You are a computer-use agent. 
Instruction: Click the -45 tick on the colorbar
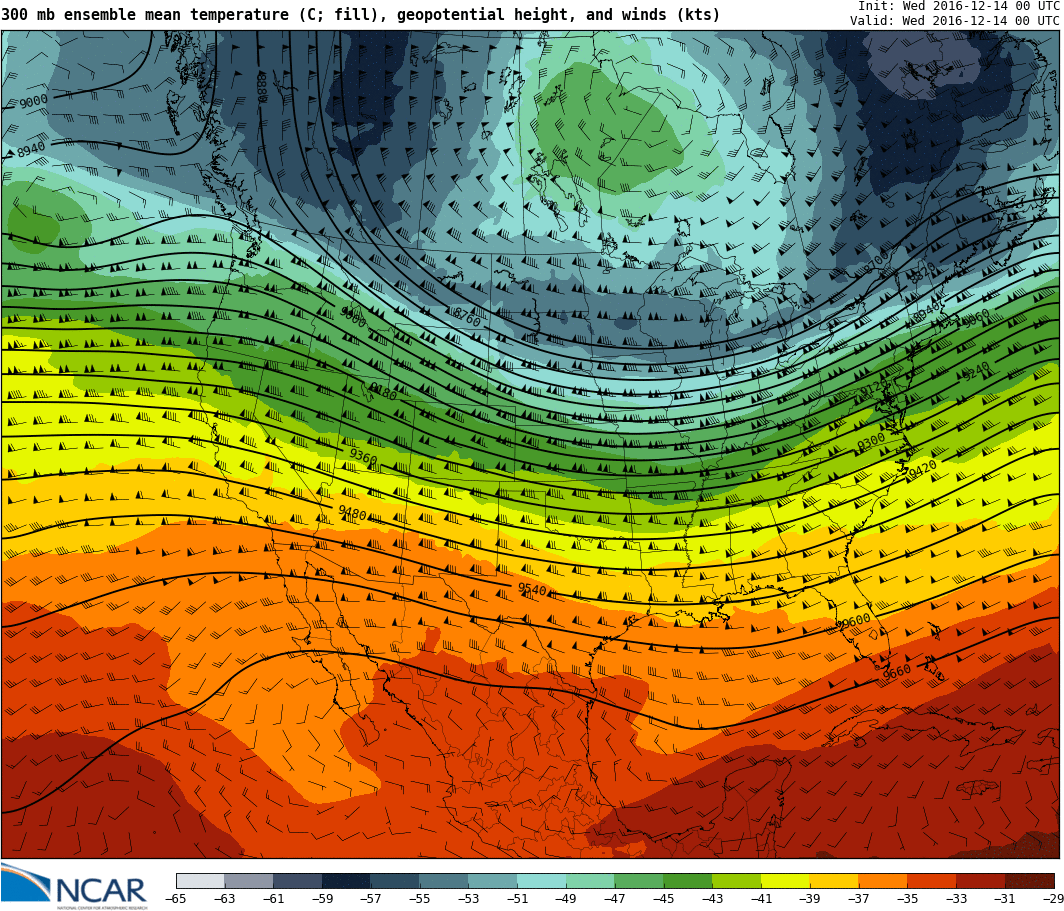pyautogui.click(x=664, y=899)
